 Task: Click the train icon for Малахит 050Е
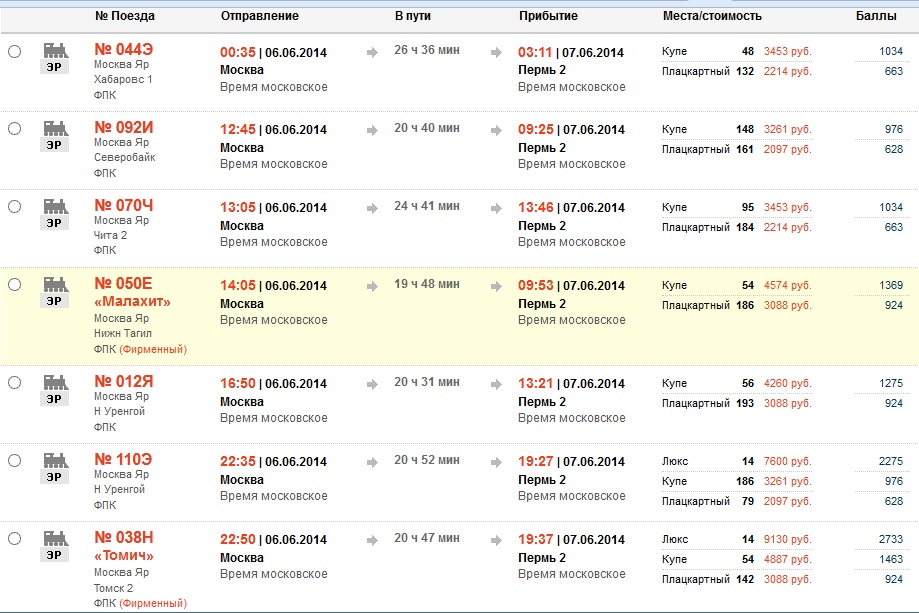click(x=55, y=290)
